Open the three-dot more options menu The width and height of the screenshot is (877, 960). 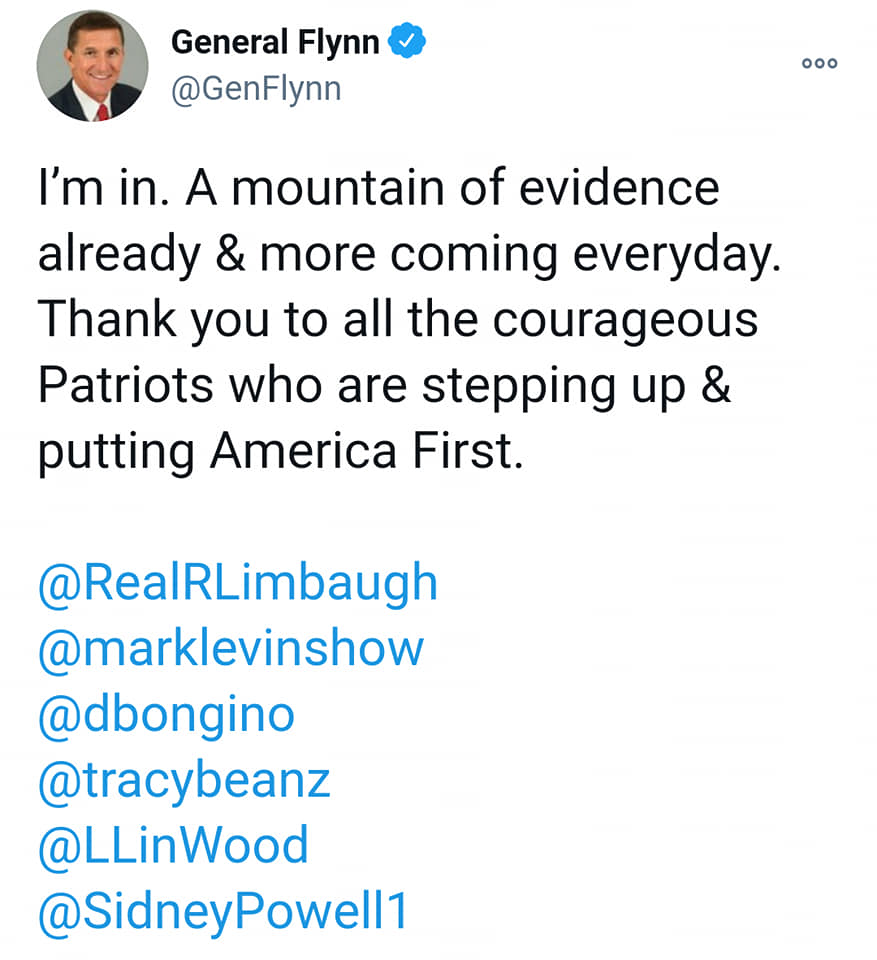click(820, 63)
